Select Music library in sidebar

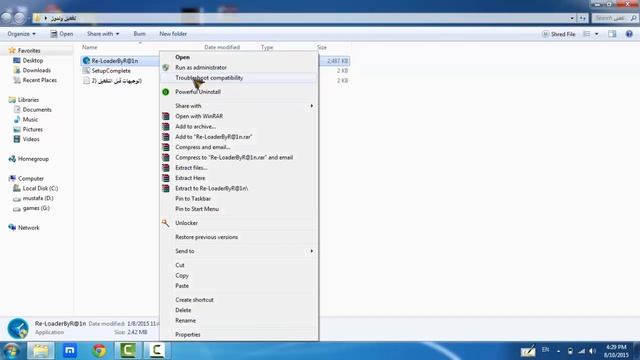click(x=30, y=119)
